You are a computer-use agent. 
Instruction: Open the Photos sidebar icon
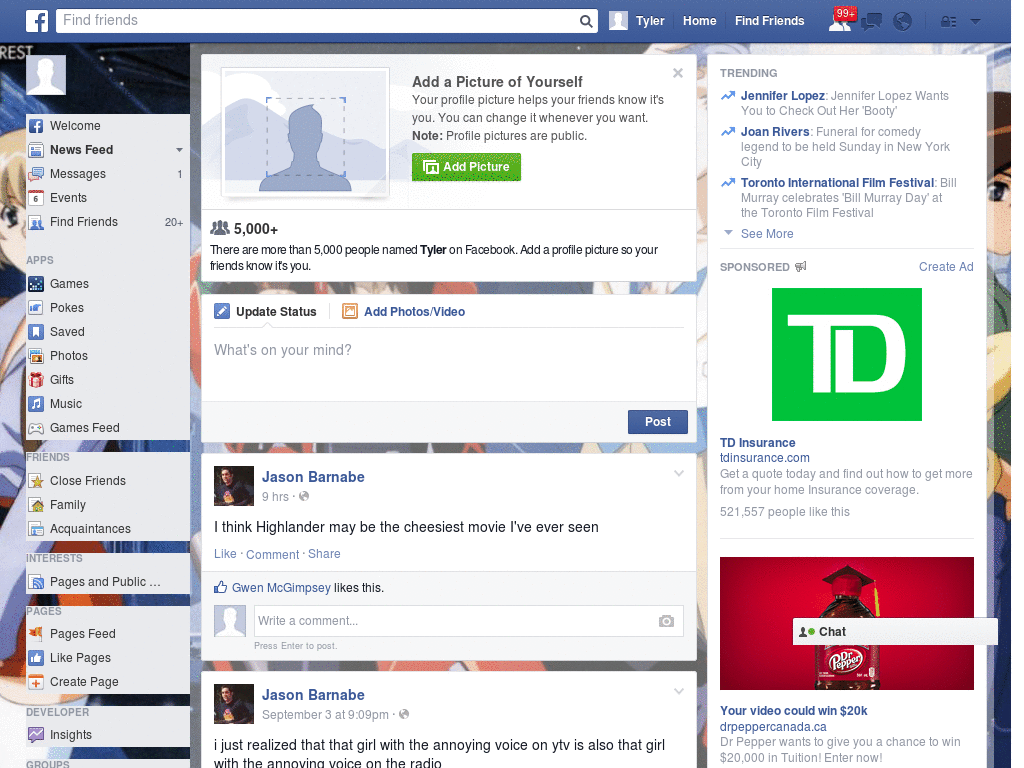tap(36, 356)
